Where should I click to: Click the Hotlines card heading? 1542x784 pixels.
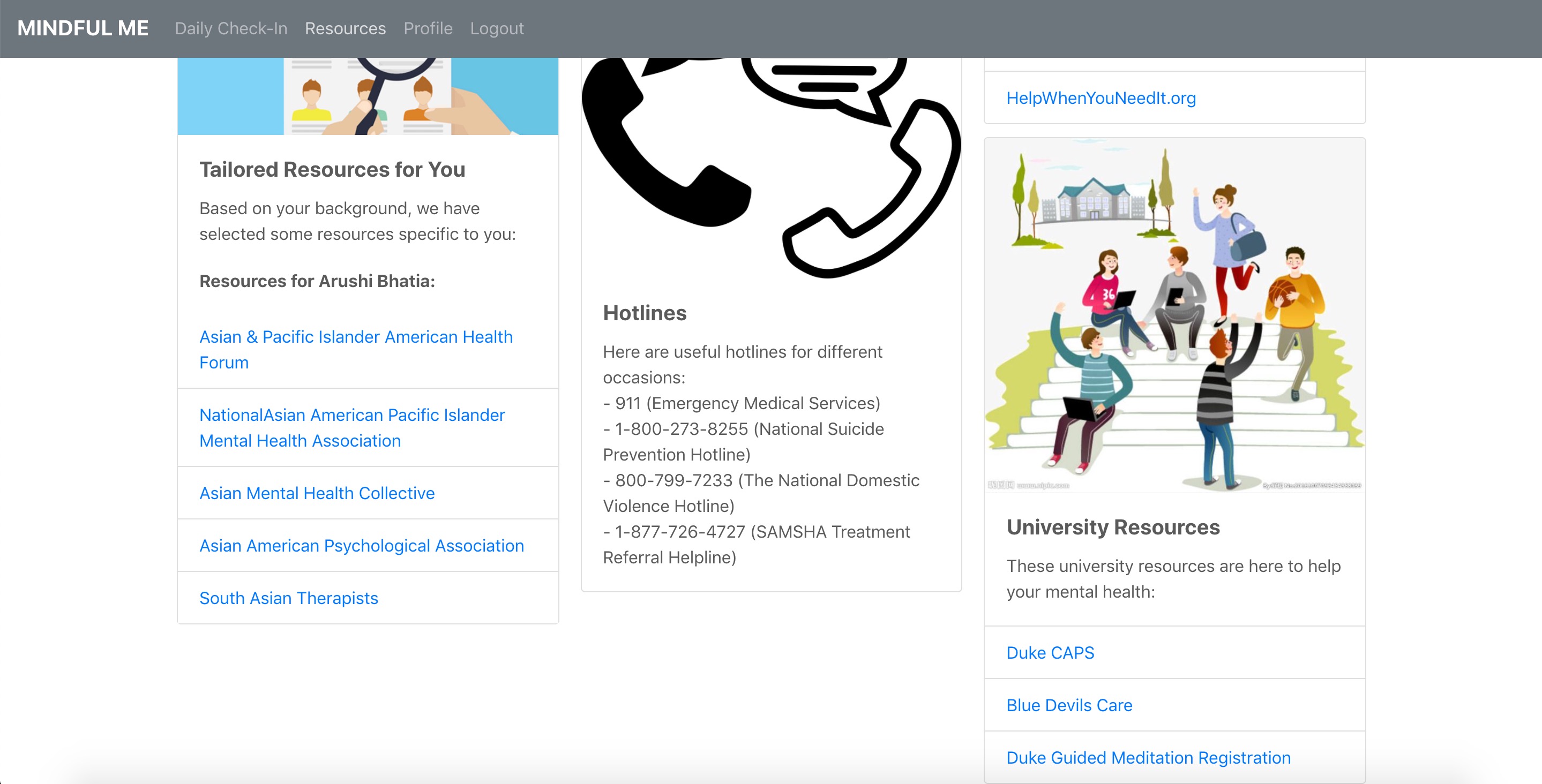644,312
